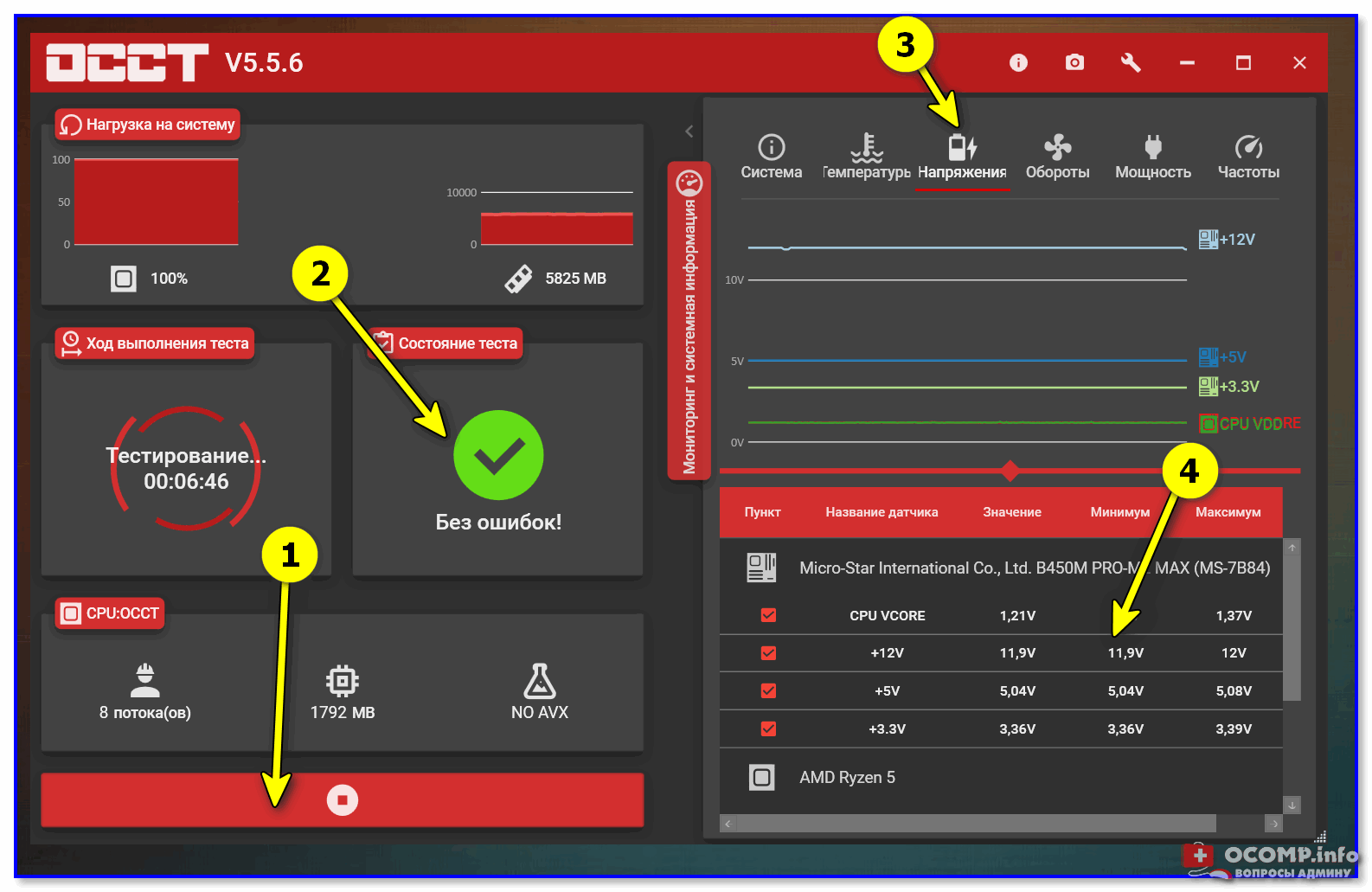
Task: Collapse monitoring panel with the chevron arrow
Action: (689, 132)
